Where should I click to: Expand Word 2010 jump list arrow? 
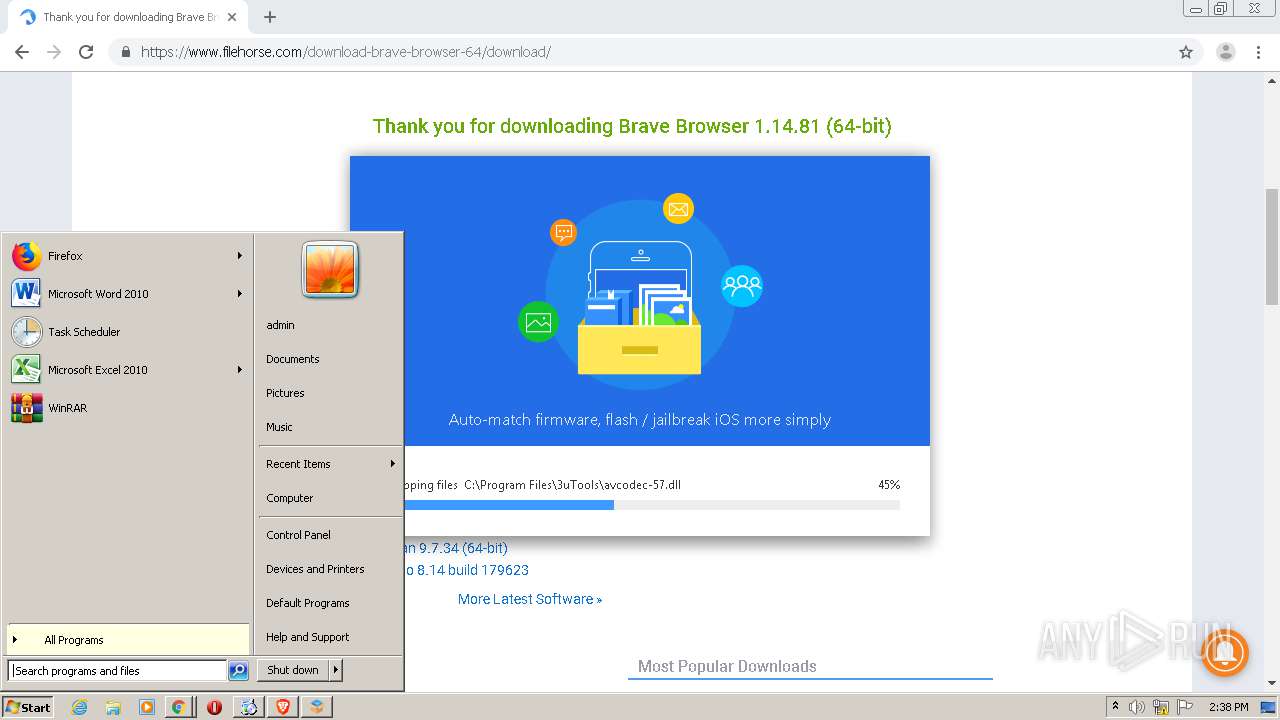[x=240, y=294]
